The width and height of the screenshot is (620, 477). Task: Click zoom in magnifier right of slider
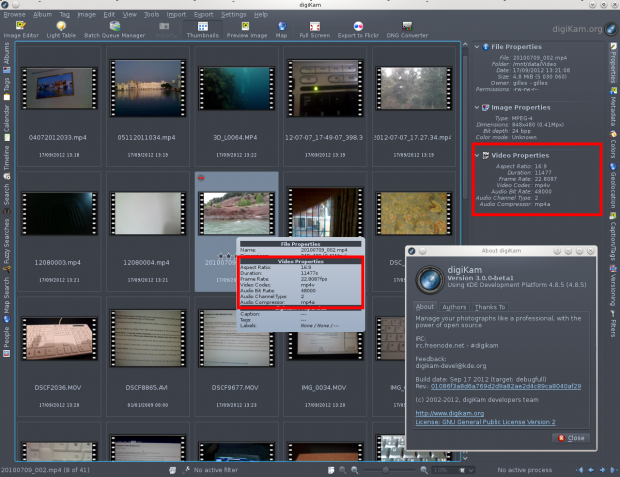pyautogui.click(x=424, y=470)
